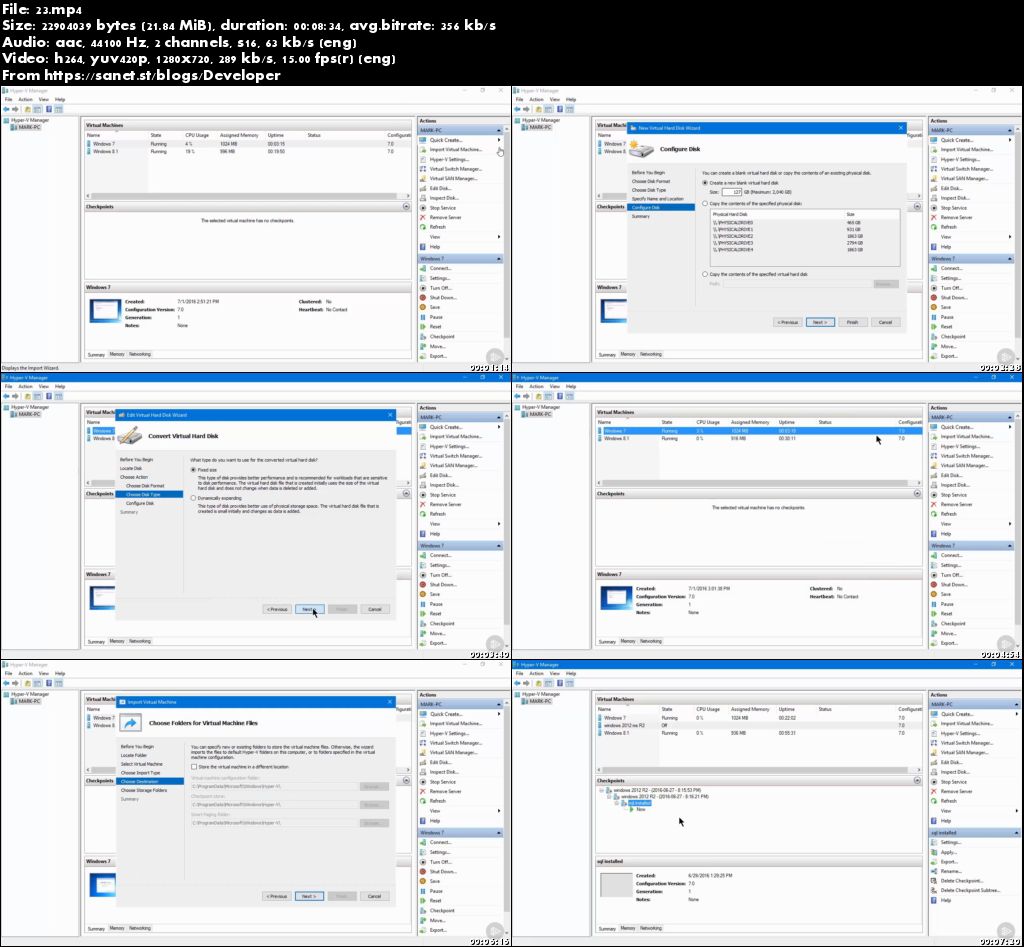The image size is (1024, 947).
Task: Click Remove Server in New Virtual Hard Disk frame
Action: click(x=957, y=217)
